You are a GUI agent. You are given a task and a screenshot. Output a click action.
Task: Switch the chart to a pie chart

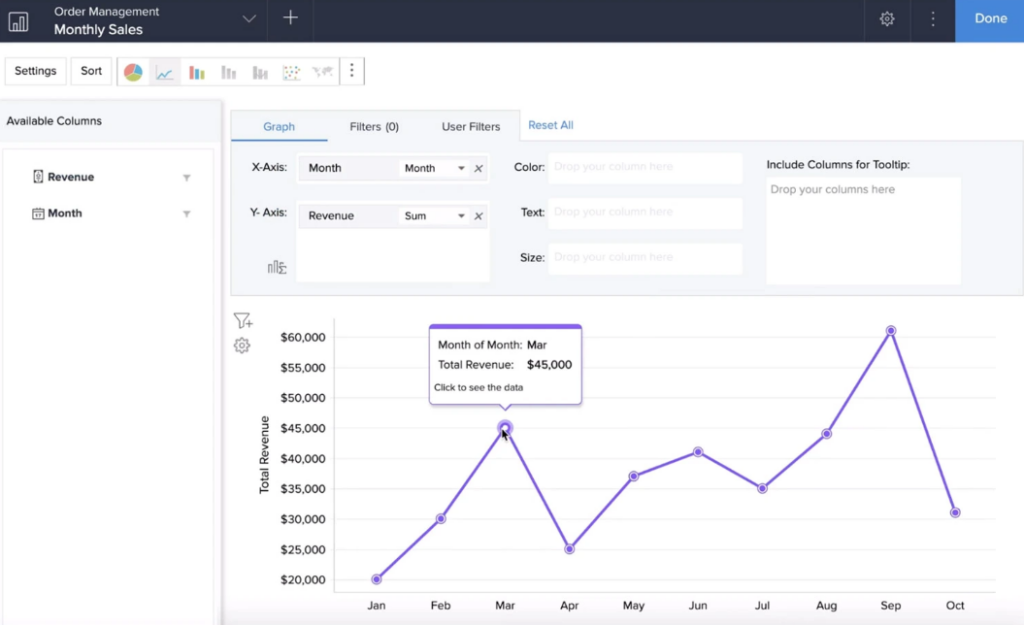(x=133, y=71)
